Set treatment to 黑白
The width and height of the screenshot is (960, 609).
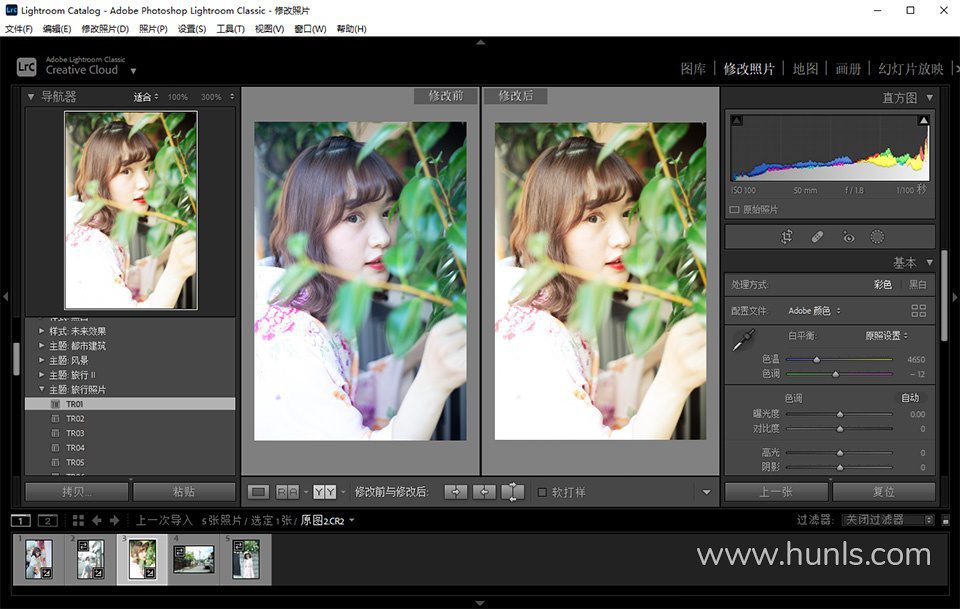pos(917,285)
